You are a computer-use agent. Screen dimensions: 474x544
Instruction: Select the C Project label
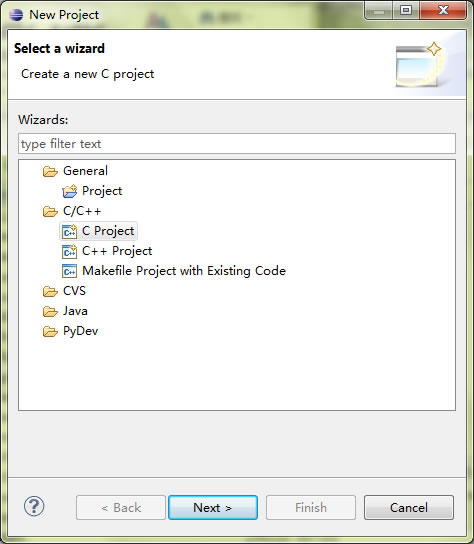108,231
